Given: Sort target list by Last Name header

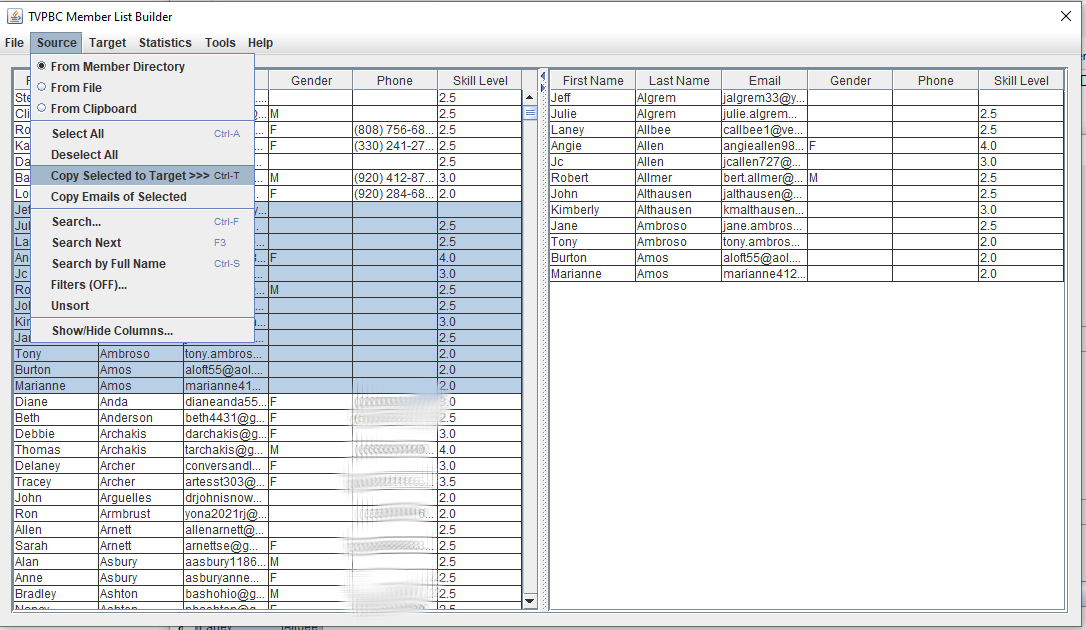Looking at the screenshot, I should (x=678, y=81).
